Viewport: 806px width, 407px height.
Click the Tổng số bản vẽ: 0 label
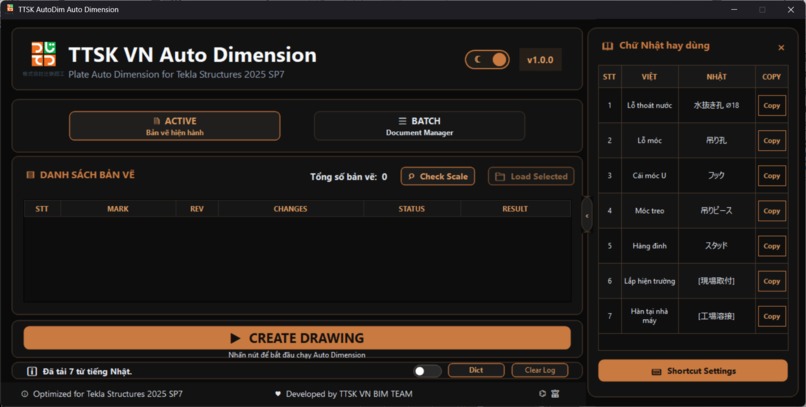(349, 177)
